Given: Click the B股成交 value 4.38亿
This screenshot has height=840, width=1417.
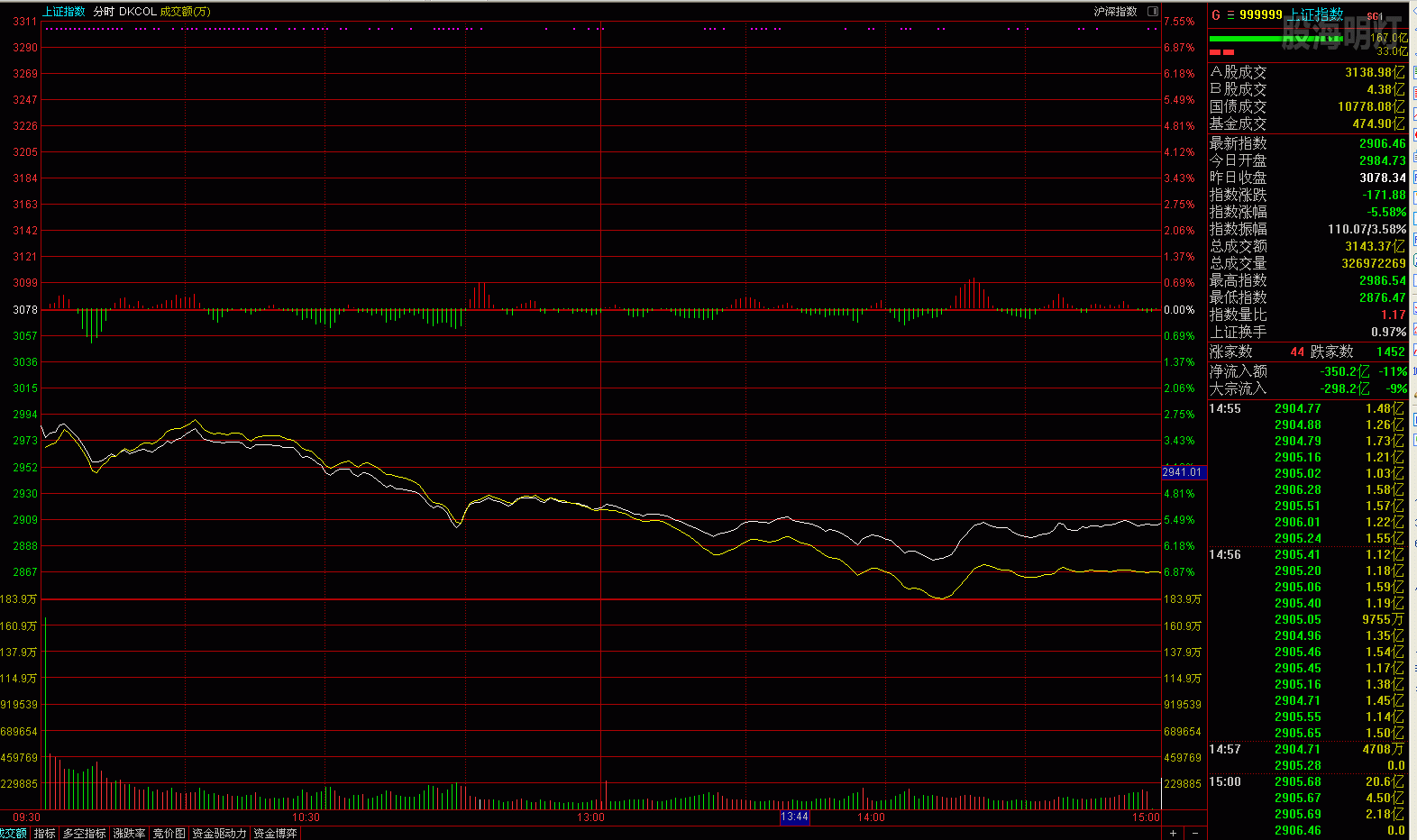Looking at the screenshot, I should [1385, 89].
